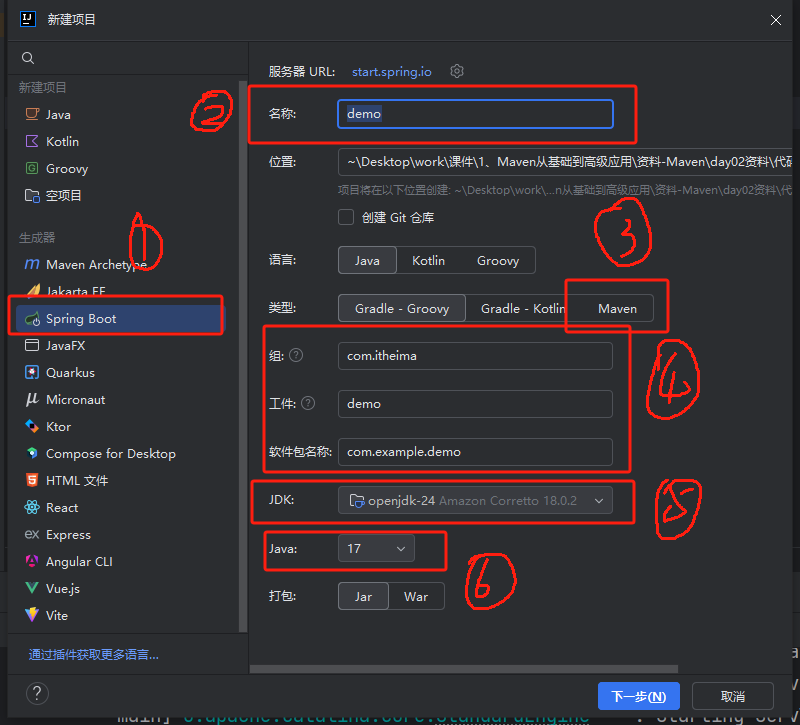Image resolution: width=800 pixels, height=725 pixels.
Task: Select War packaging
Action: (416, 596)
